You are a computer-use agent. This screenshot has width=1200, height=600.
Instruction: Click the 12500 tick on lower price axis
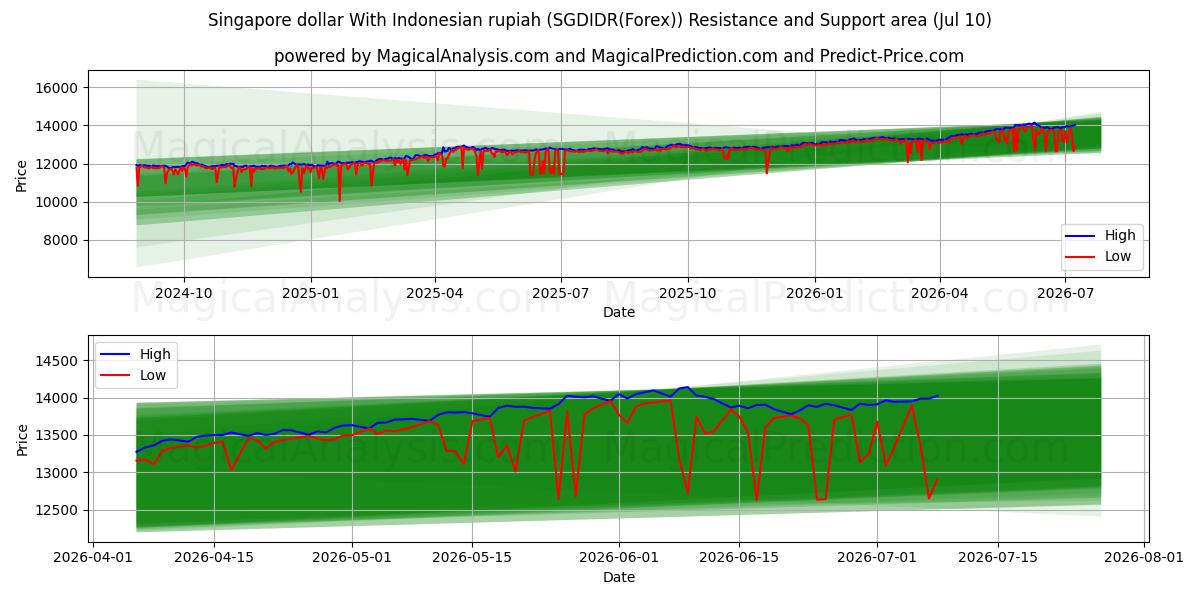[58, 510]
